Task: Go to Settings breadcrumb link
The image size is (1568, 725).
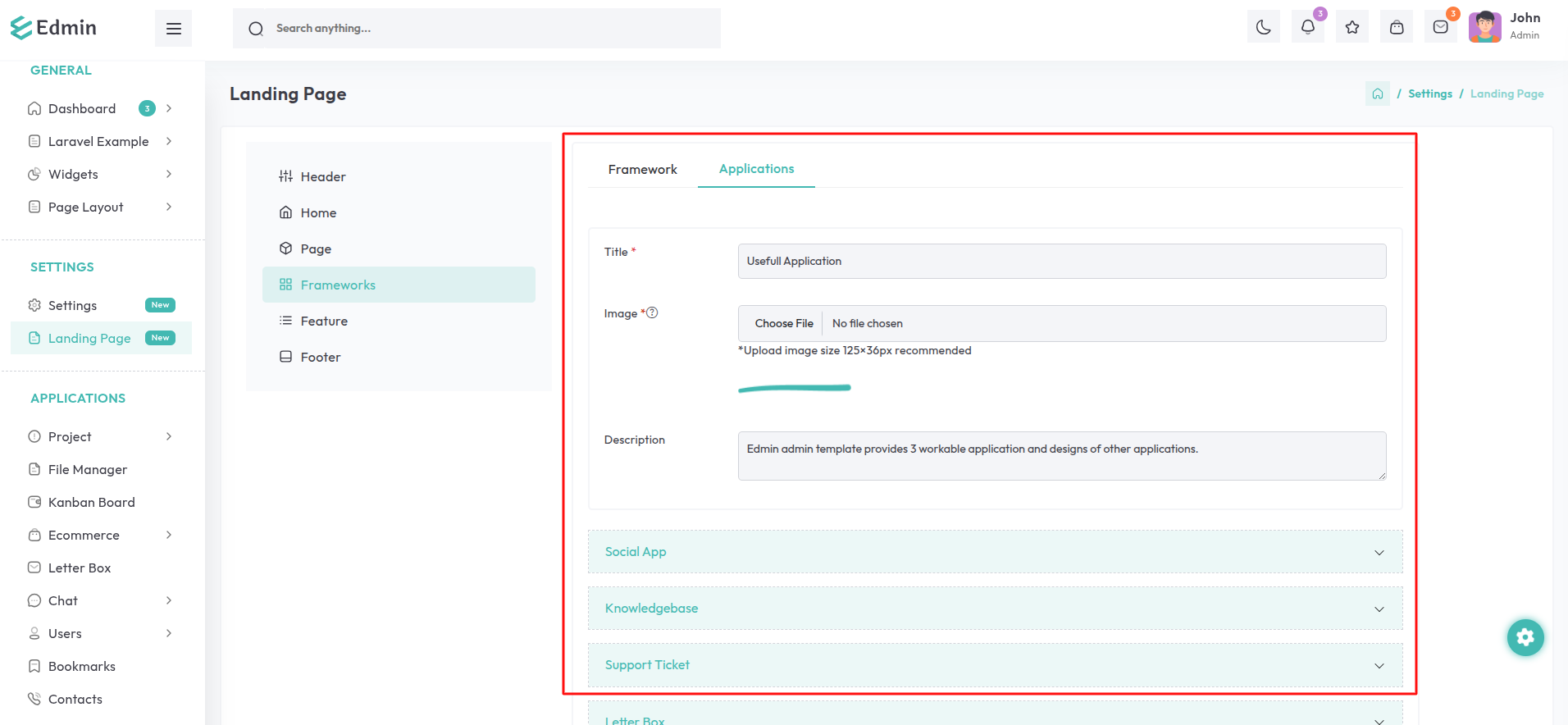Action: [x=1429, y=94]
